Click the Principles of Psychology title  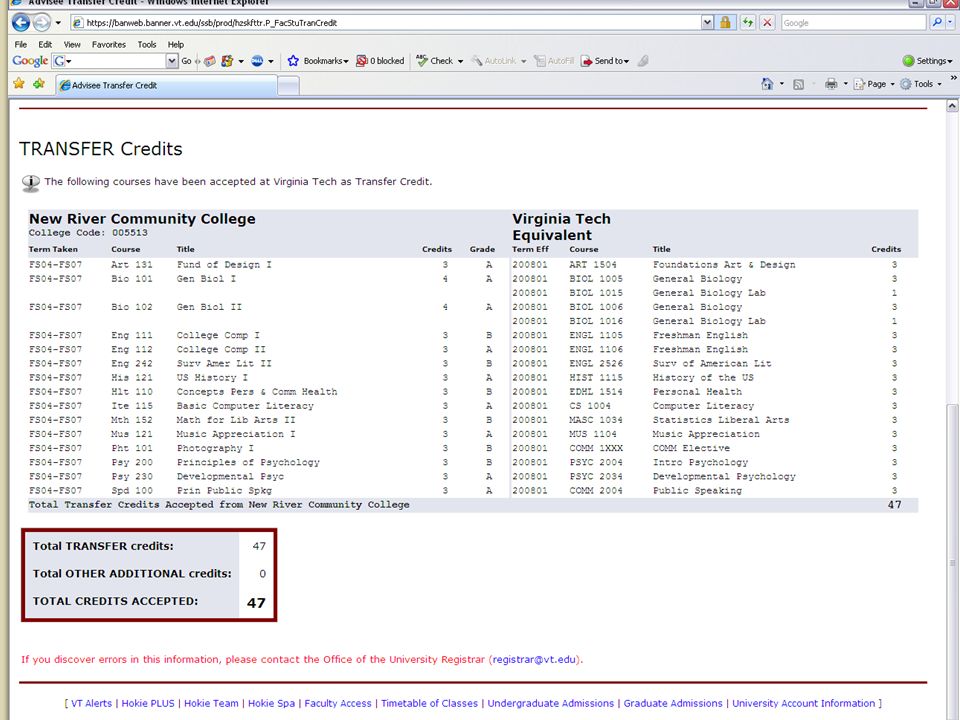(x=248, y=462)
